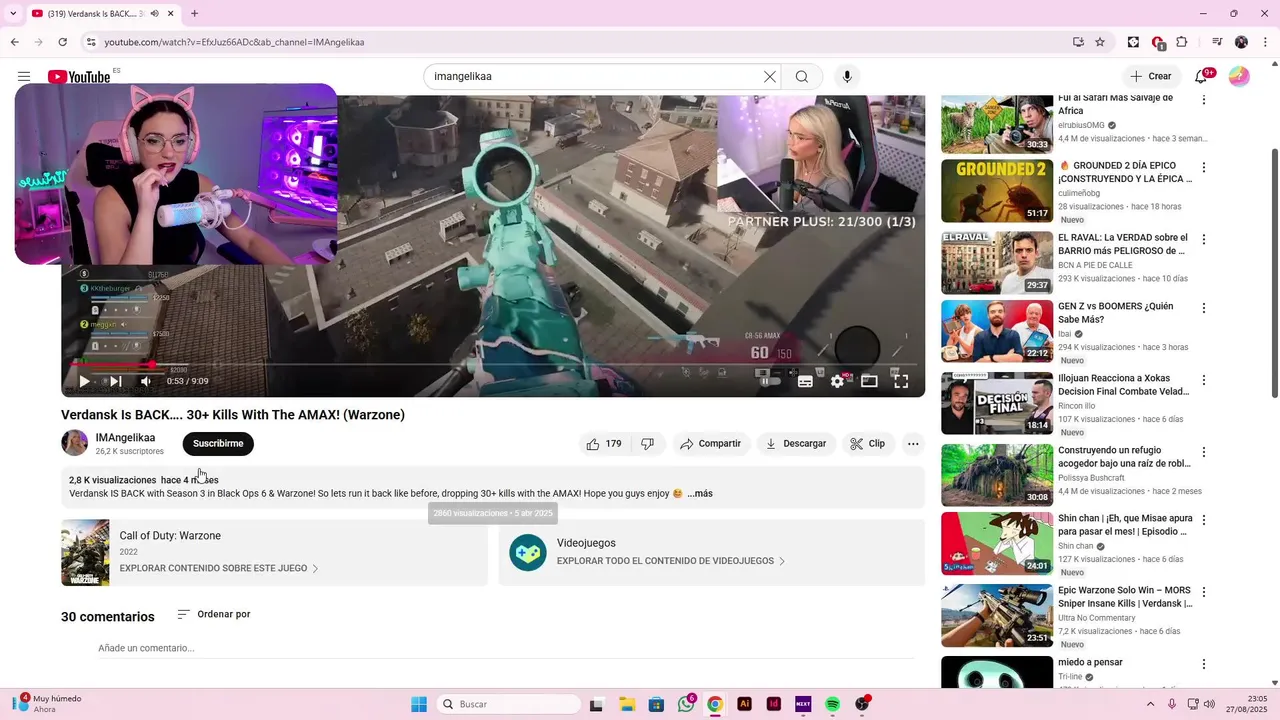Image resolution: width=1280 pixels, height=720 pixels.
Task: Open the notifications bell
Action: click(x=1203, y=77)
